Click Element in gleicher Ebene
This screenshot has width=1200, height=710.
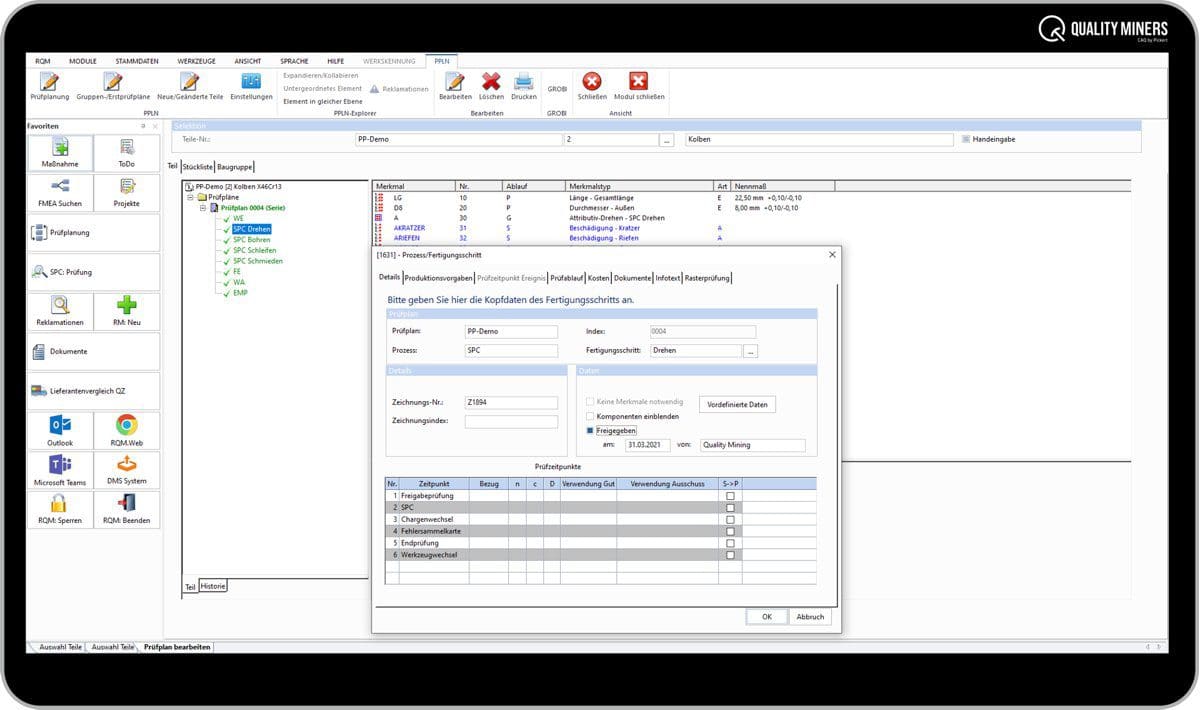point(323,101)
